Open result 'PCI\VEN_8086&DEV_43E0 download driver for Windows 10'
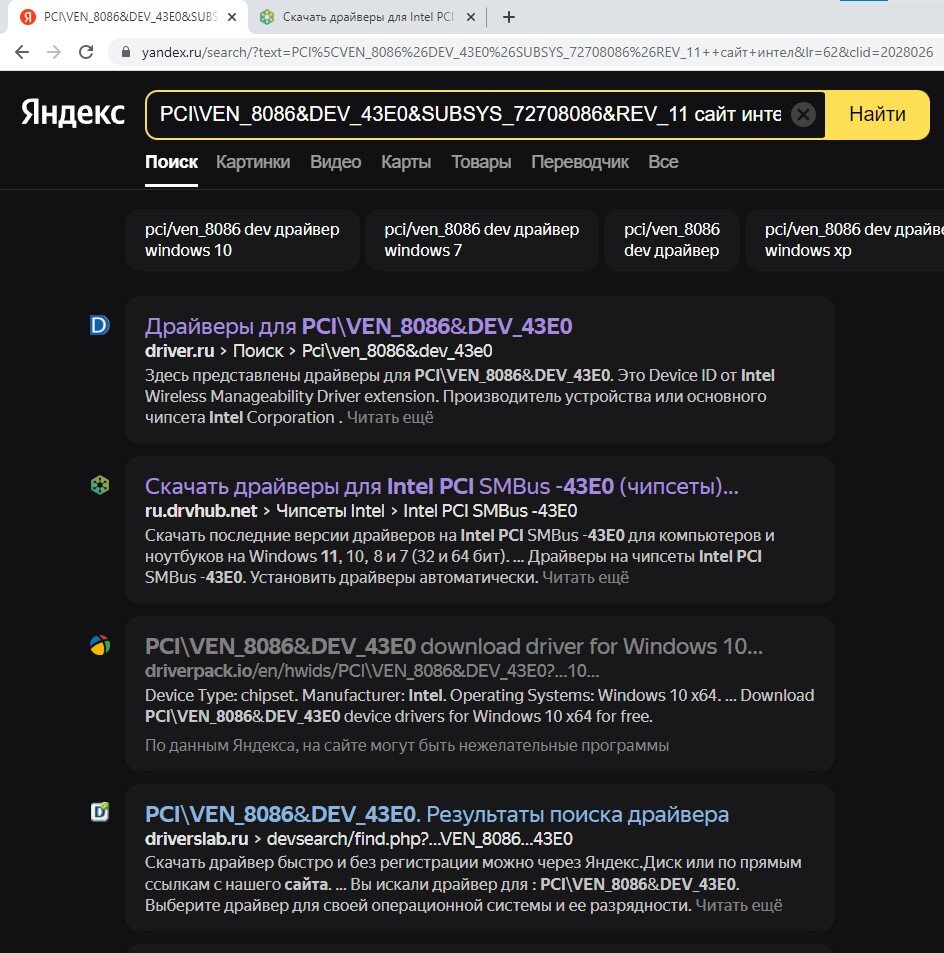 453,646
